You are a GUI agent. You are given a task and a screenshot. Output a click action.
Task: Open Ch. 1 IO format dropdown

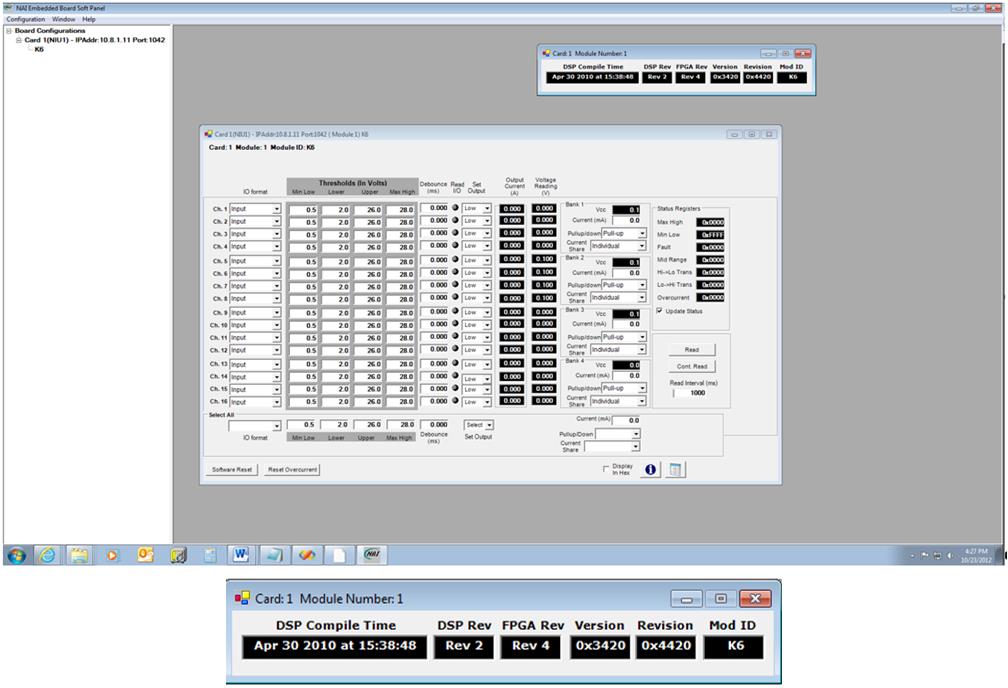point(276,209)
